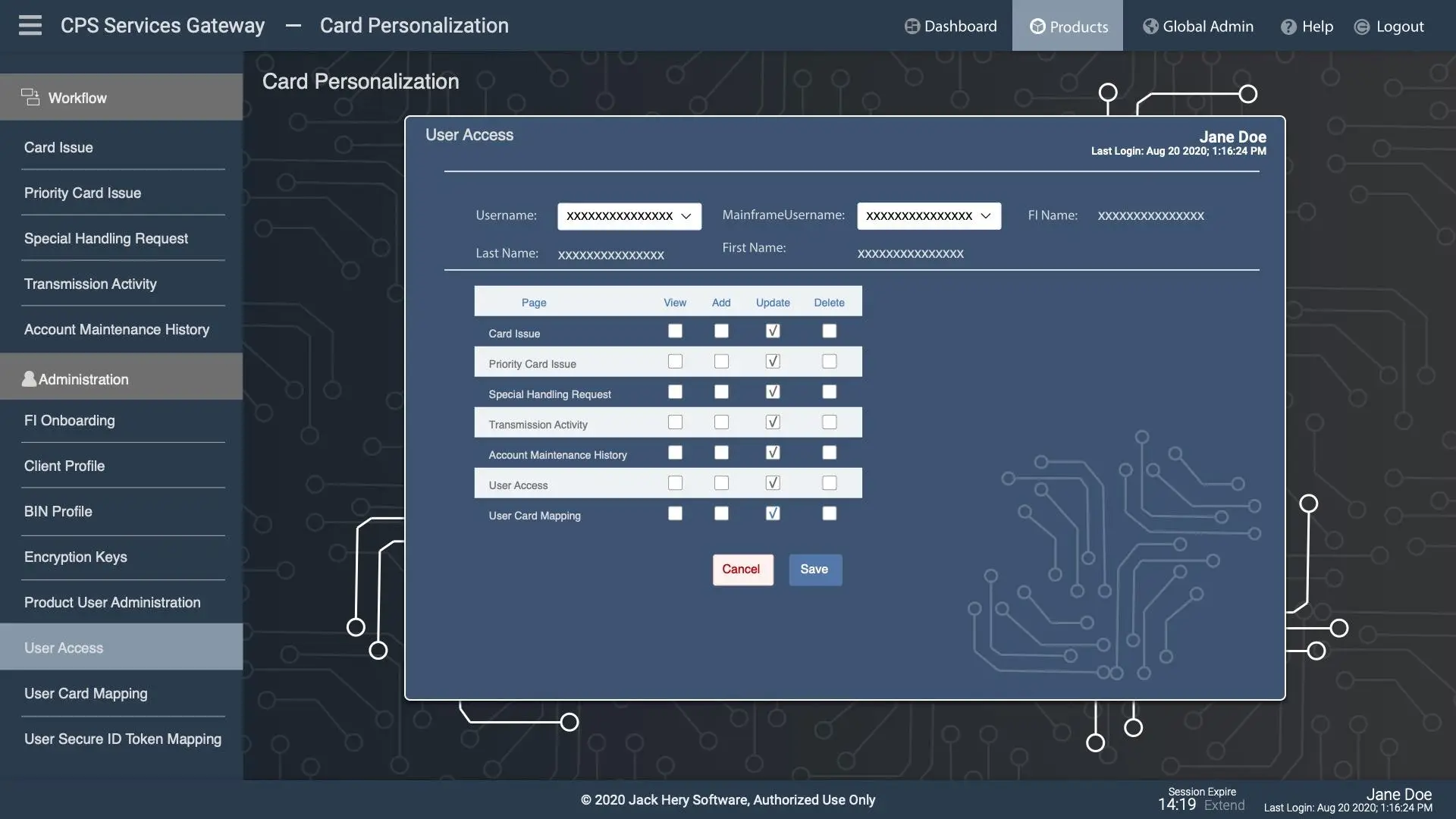Uncheck Update checkbox for Card Issue
The height and width of the screenshot is (819, 1456).
(x=773, y=331)
